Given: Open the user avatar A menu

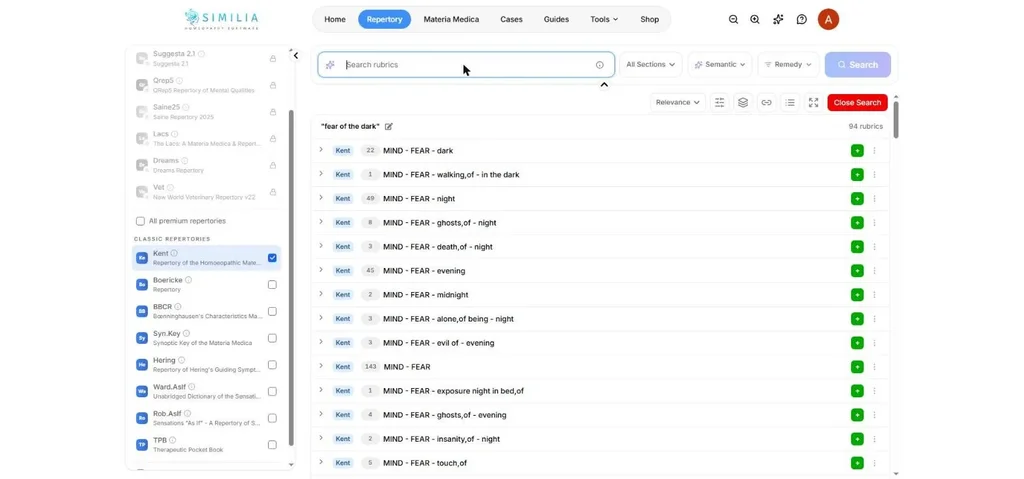Looking at the screenshot, I should tap(828, 20).
